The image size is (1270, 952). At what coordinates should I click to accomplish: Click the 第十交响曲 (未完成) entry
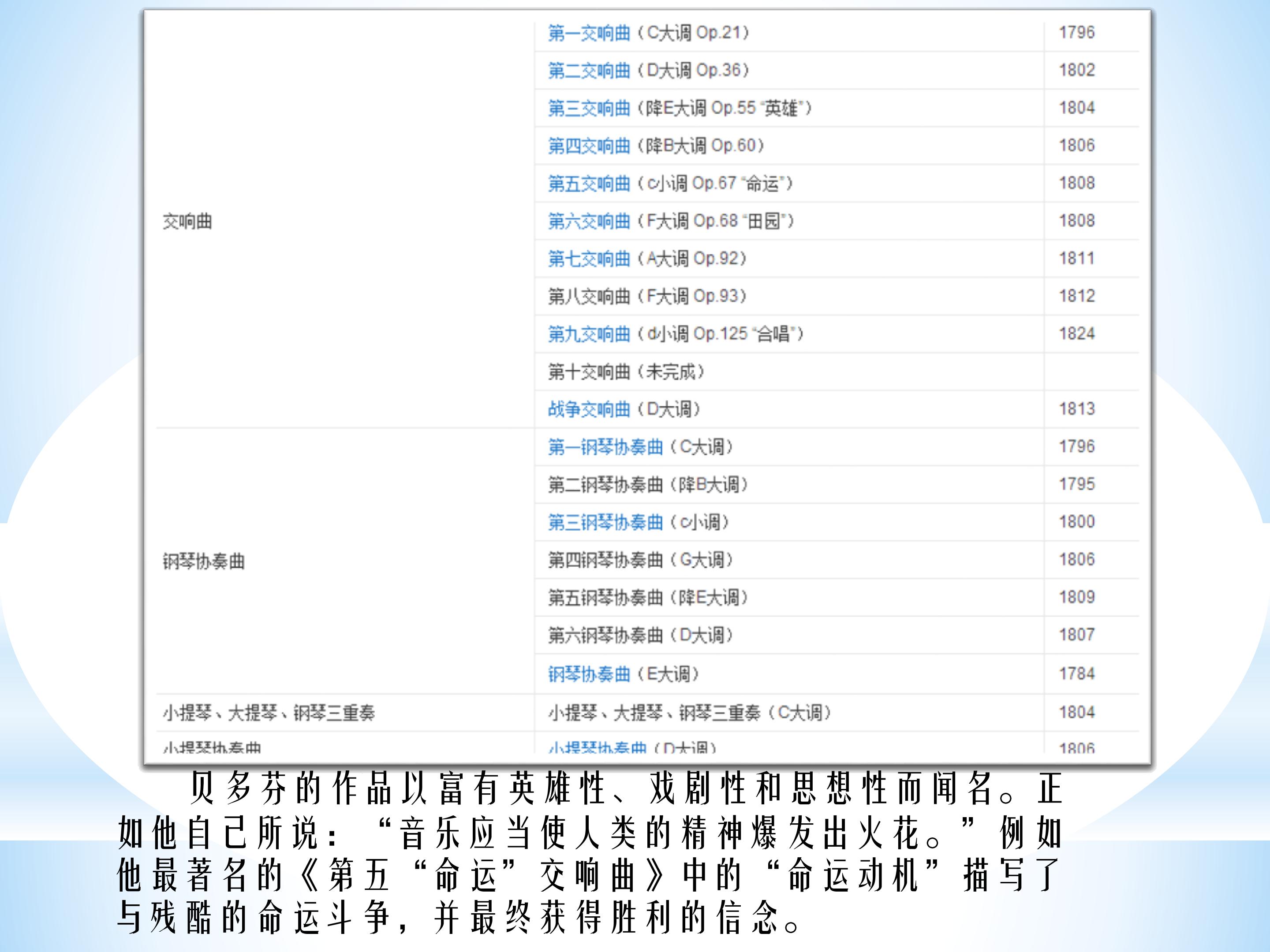(x=626, y=372)
